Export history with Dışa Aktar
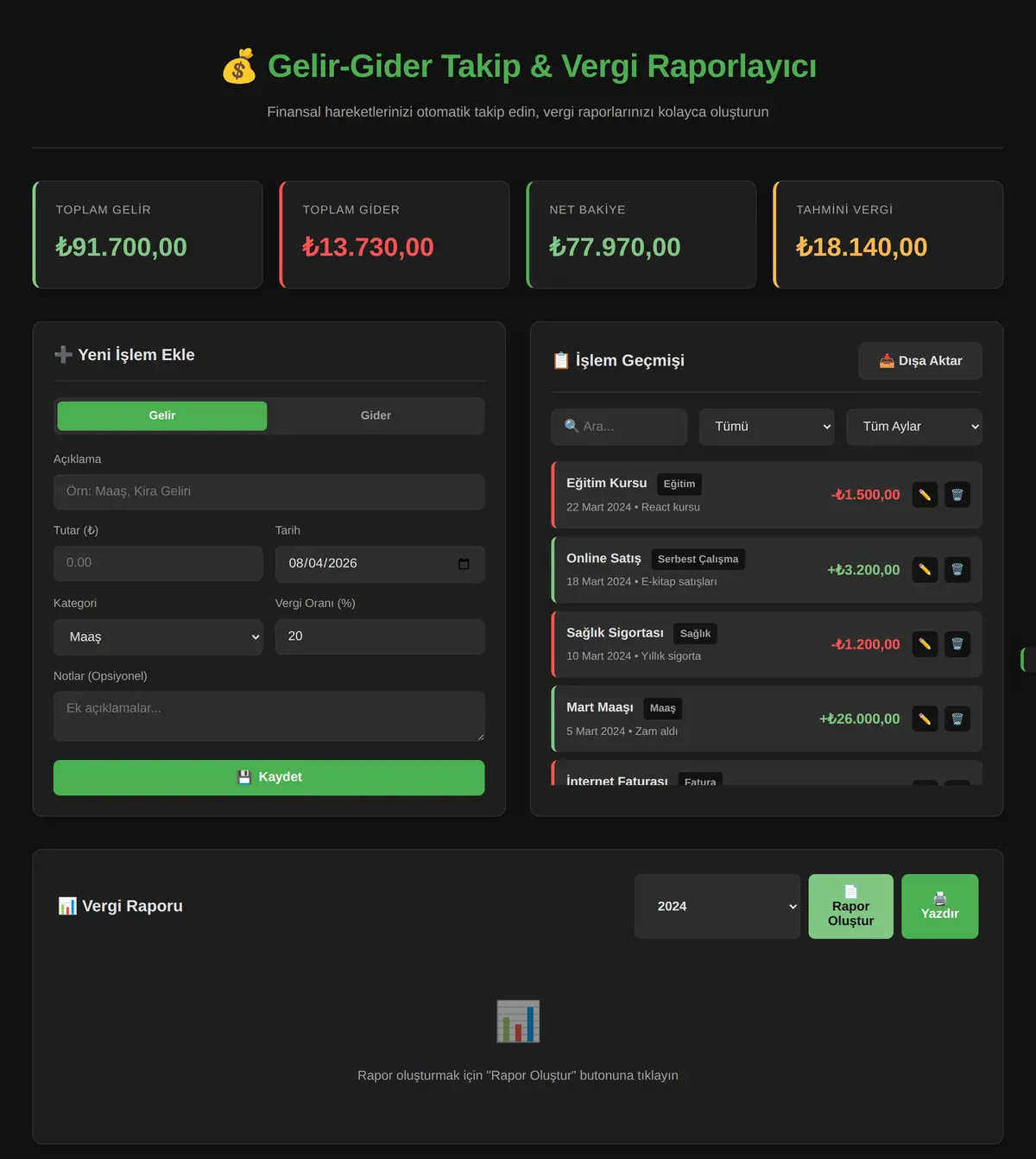Viewport: 1036px width, 1159px height. (x=920, y=361)
